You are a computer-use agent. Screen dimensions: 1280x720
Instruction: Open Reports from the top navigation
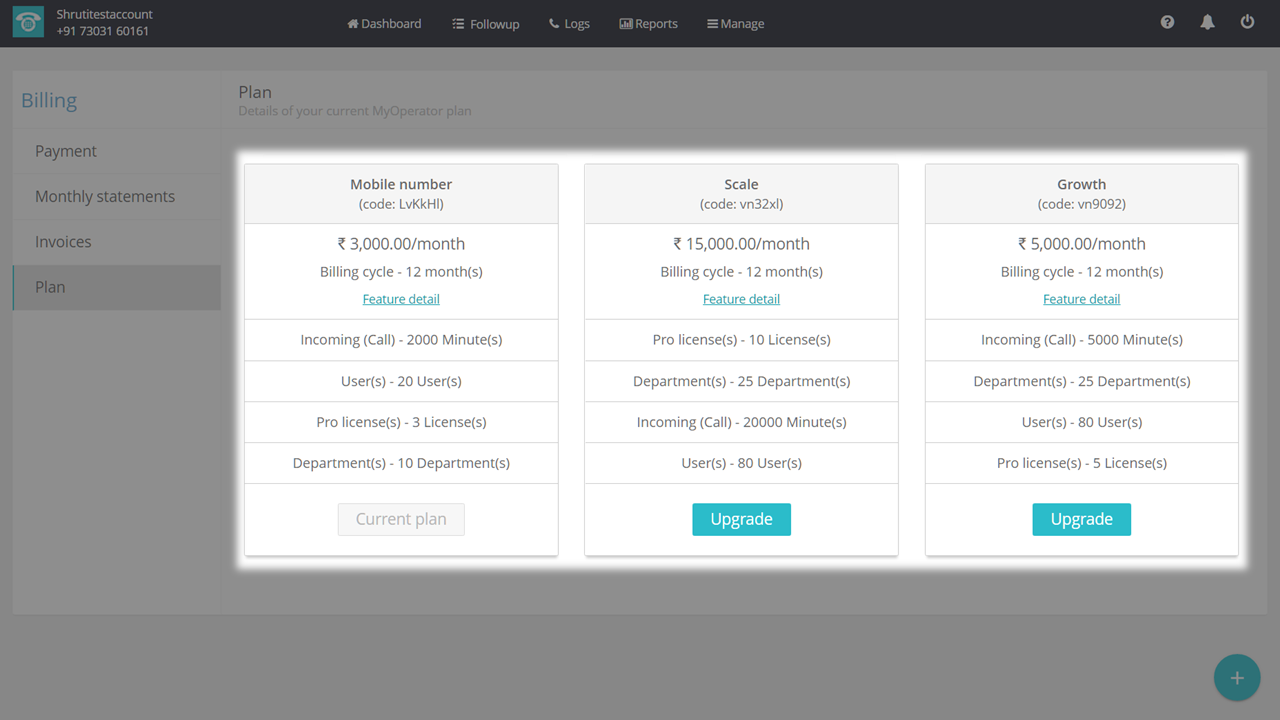pyautogui.click(x=648, y=23)
